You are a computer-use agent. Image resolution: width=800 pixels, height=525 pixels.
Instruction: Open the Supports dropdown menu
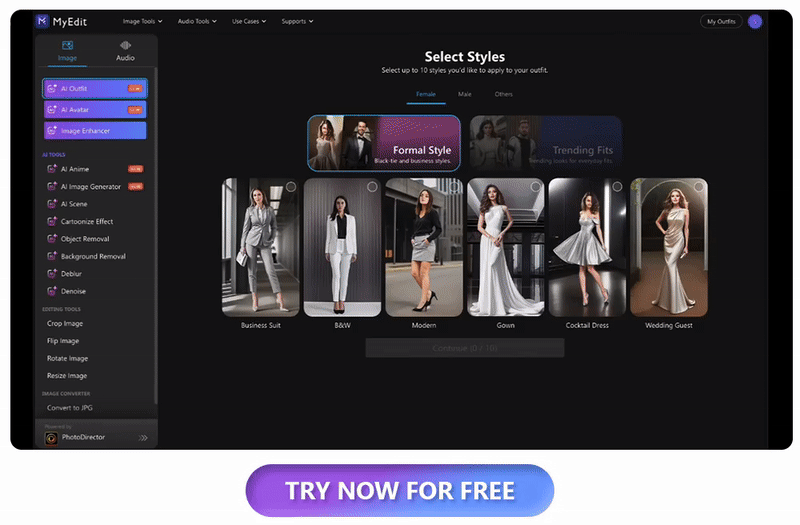pos(297,21)
